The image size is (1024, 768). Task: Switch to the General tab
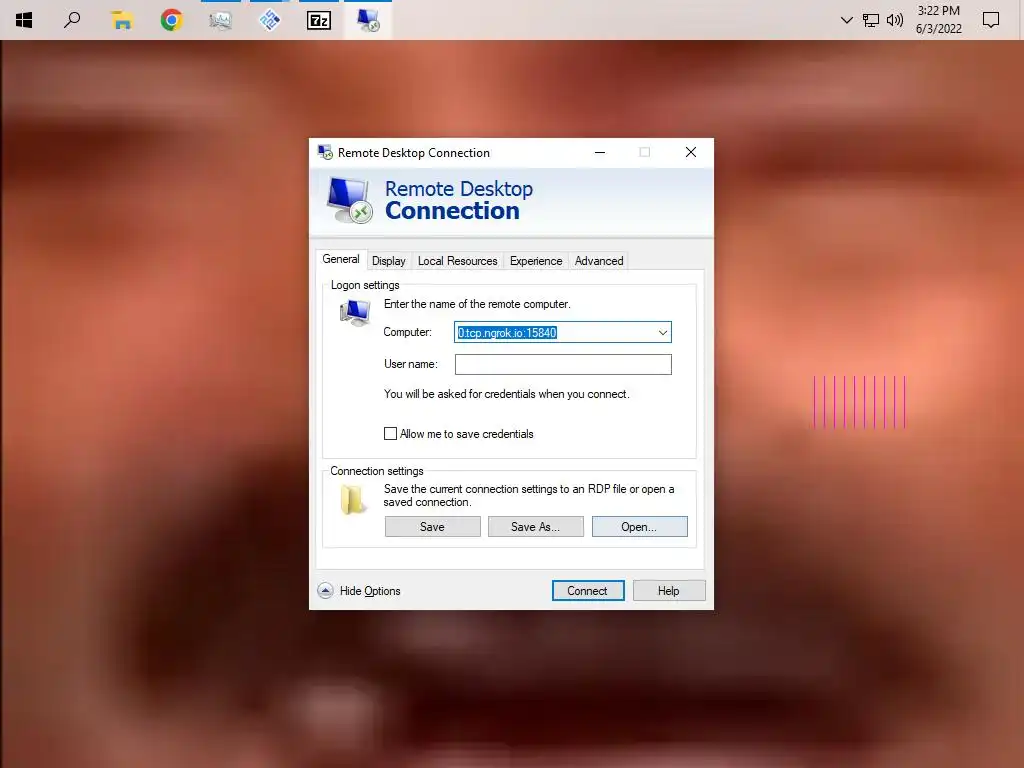(341, 259)
